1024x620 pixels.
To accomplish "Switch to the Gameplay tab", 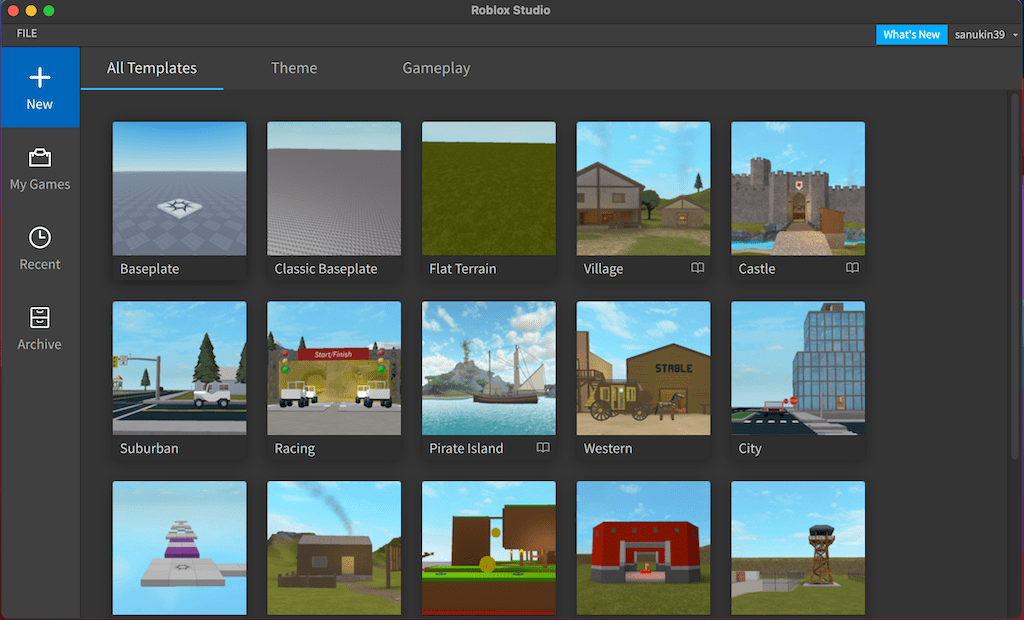I will tap(436, 68).
